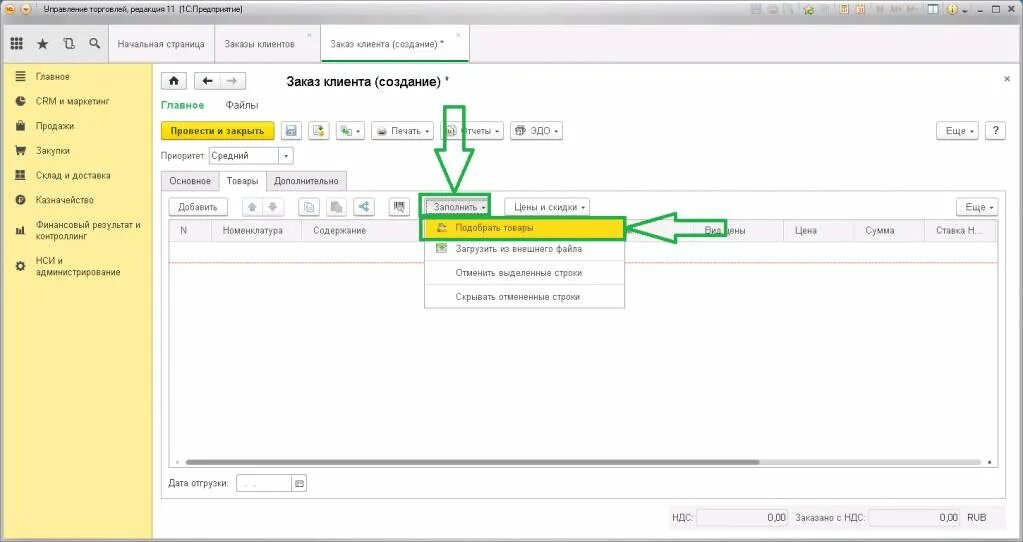Screen dimensions: 1023x542
Task: Go back with the left arrow
Action: point(207,81)
